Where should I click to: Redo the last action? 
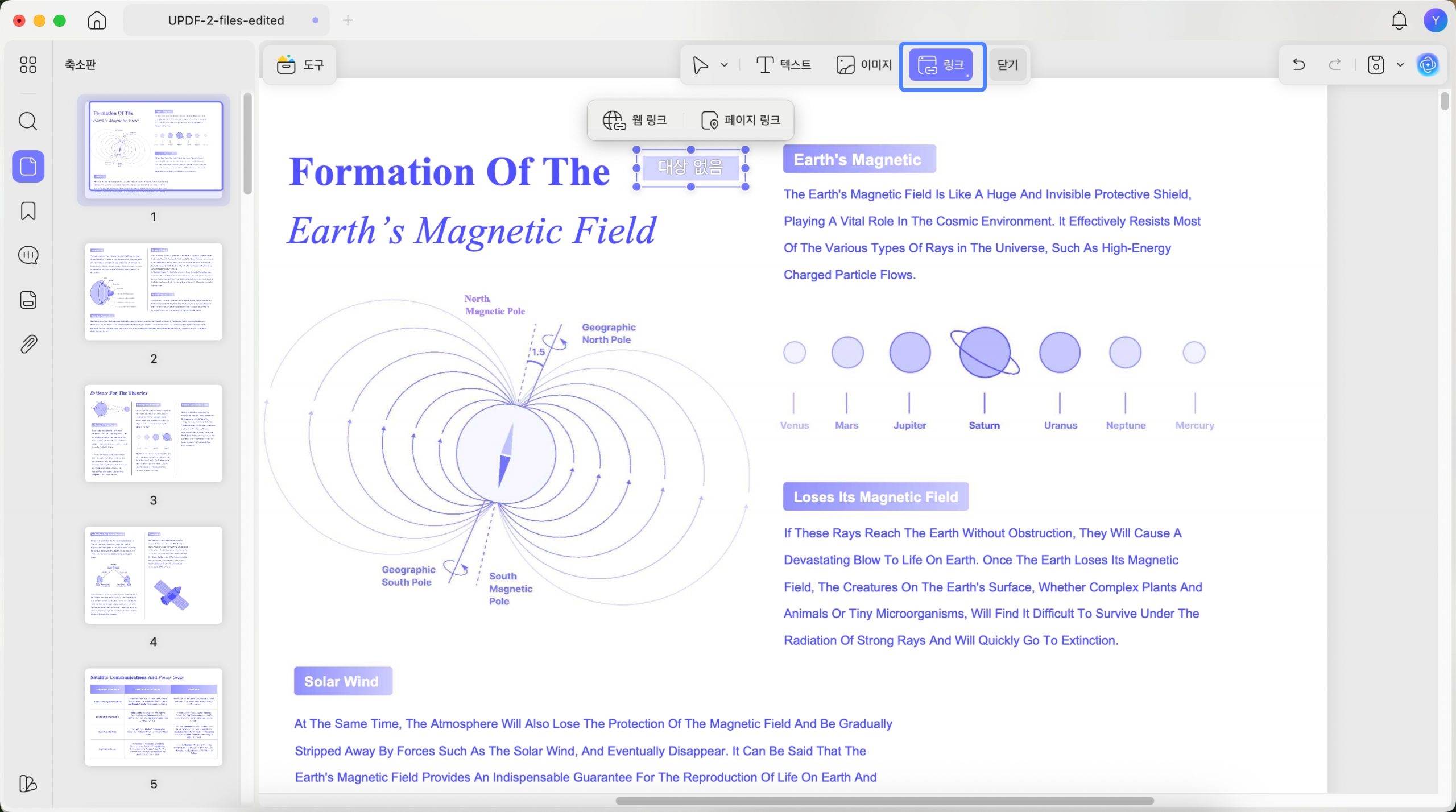point(1335,64)
